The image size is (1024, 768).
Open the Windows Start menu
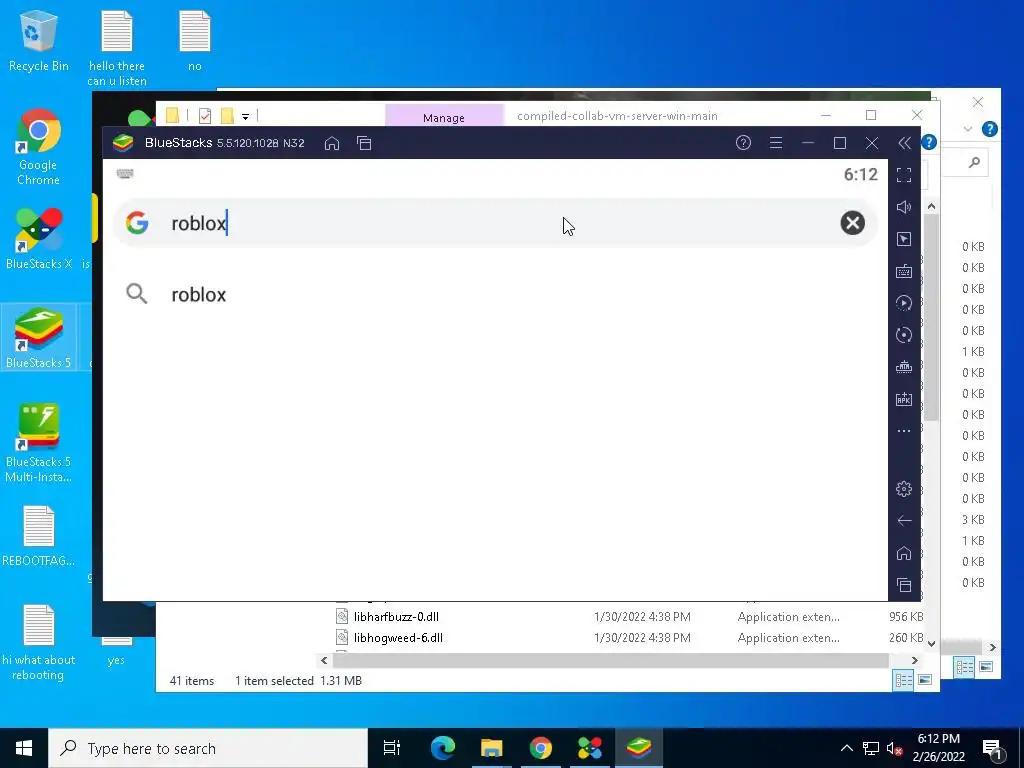point(24,748)
